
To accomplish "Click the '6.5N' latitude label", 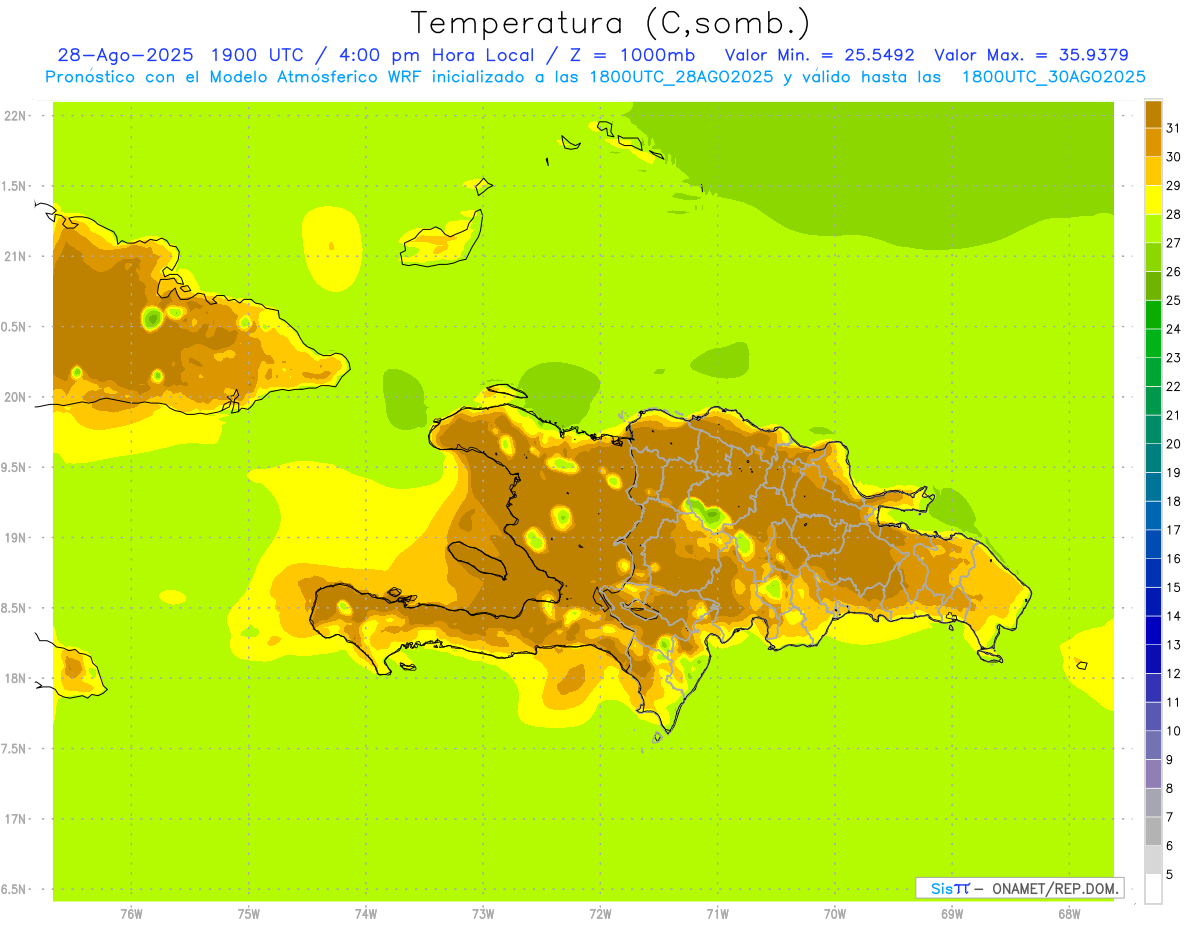I will pos(14,889).
